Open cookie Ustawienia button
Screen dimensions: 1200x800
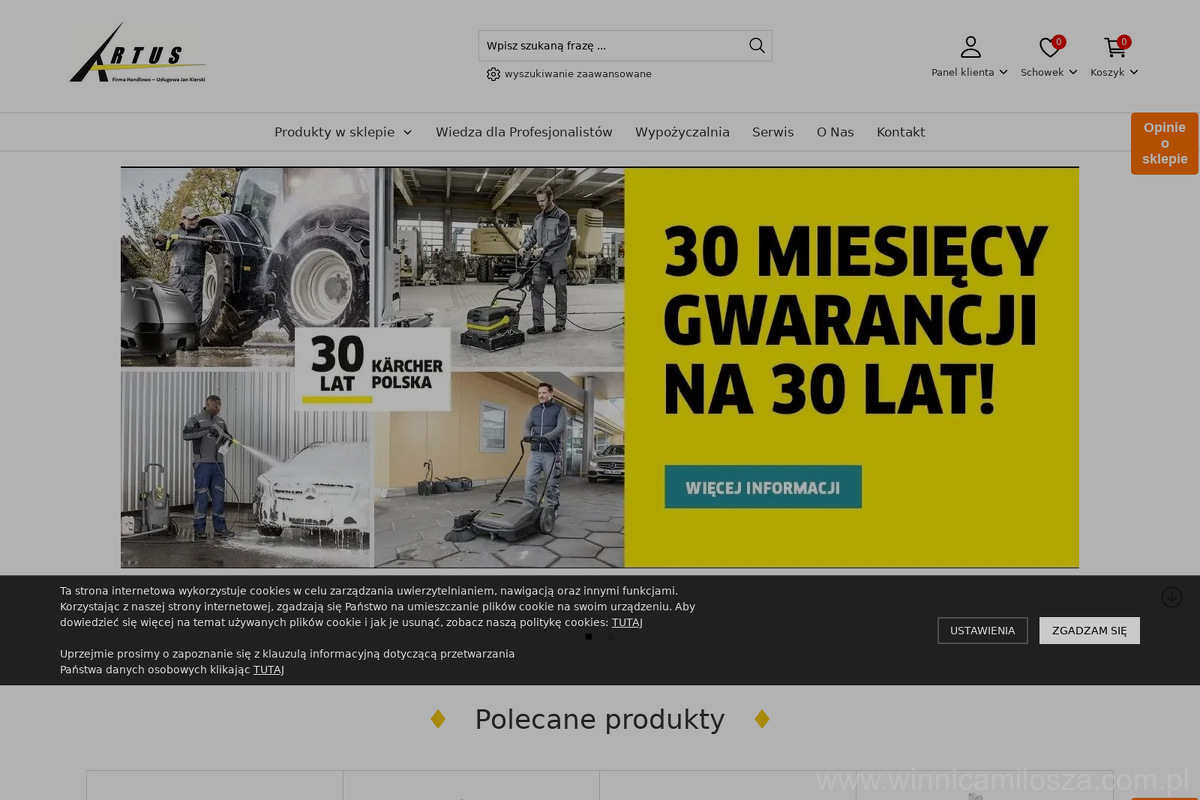[x=982, y=630]
